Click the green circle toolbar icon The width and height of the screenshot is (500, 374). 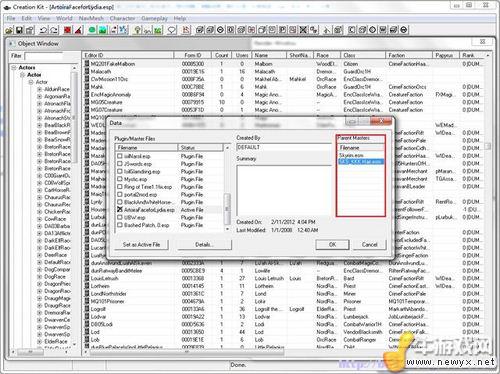(x=92, y=30)
